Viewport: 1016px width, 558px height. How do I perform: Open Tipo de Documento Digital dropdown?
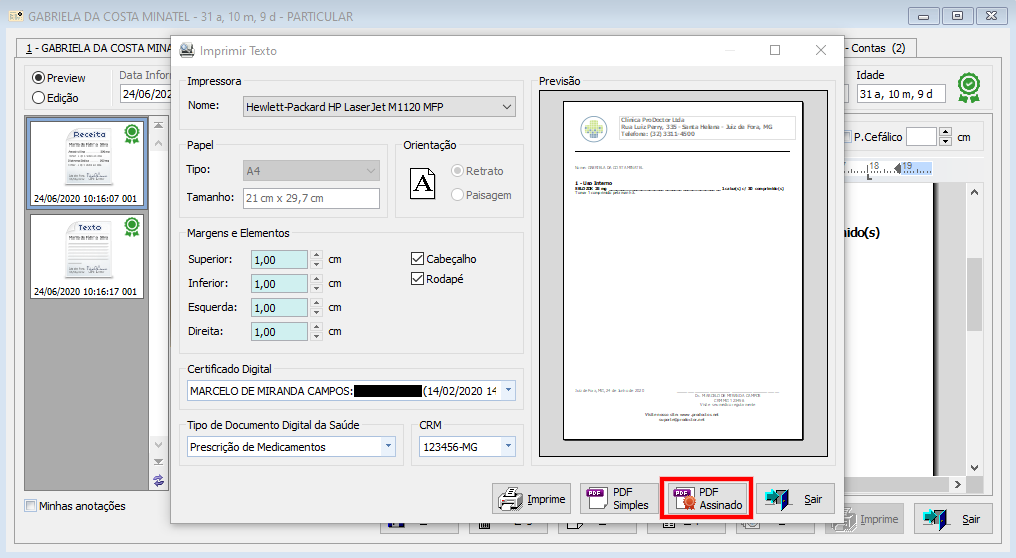click(389, 447)
